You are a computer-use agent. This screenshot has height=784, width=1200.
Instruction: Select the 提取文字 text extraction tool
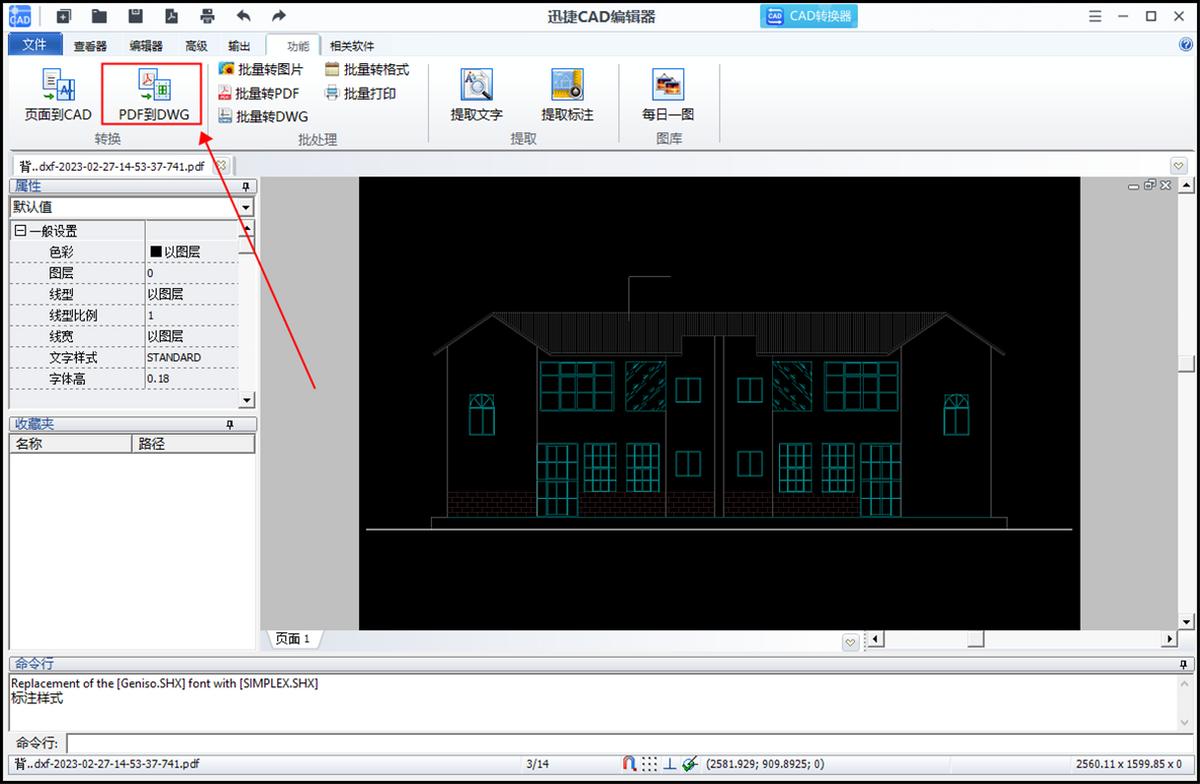477,95
